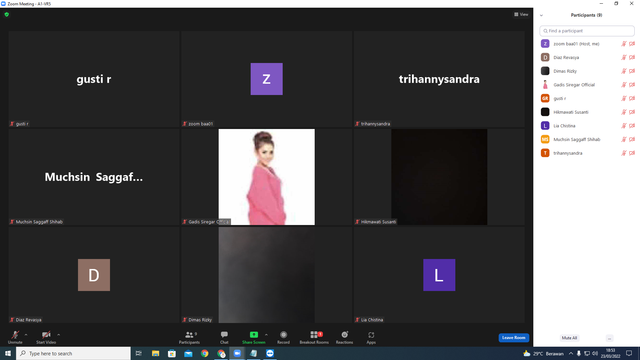Open TeamViewer icon on the taskbar

tap(270, 353)
